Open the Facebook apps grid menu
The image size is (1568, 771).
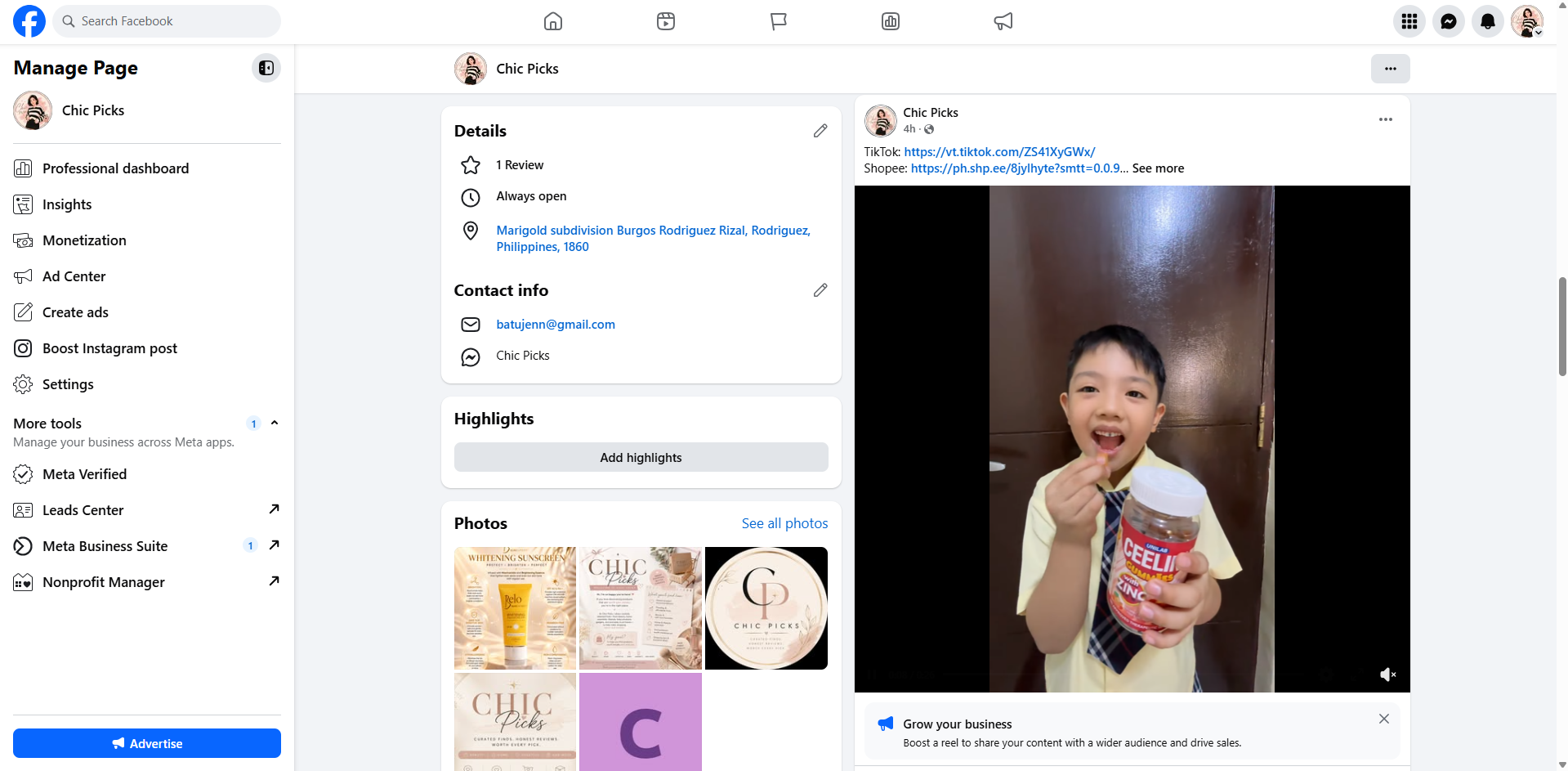1409,21
